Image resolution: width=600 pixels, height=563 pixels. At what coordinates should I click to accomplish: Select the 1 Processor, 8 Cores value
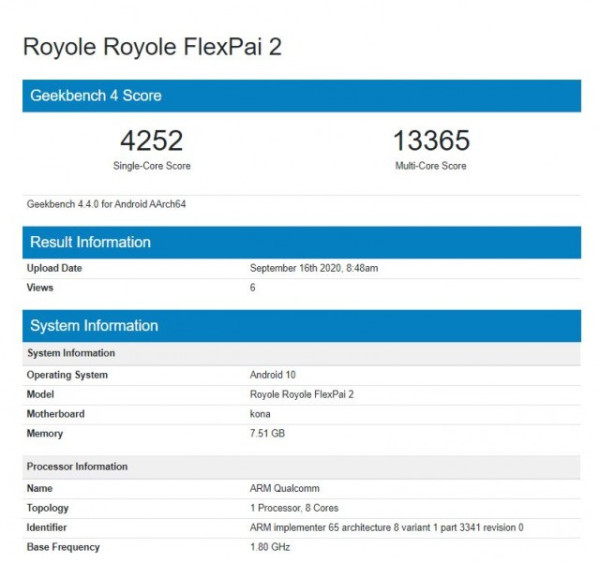pyautogui.click(x=294, y=508)
